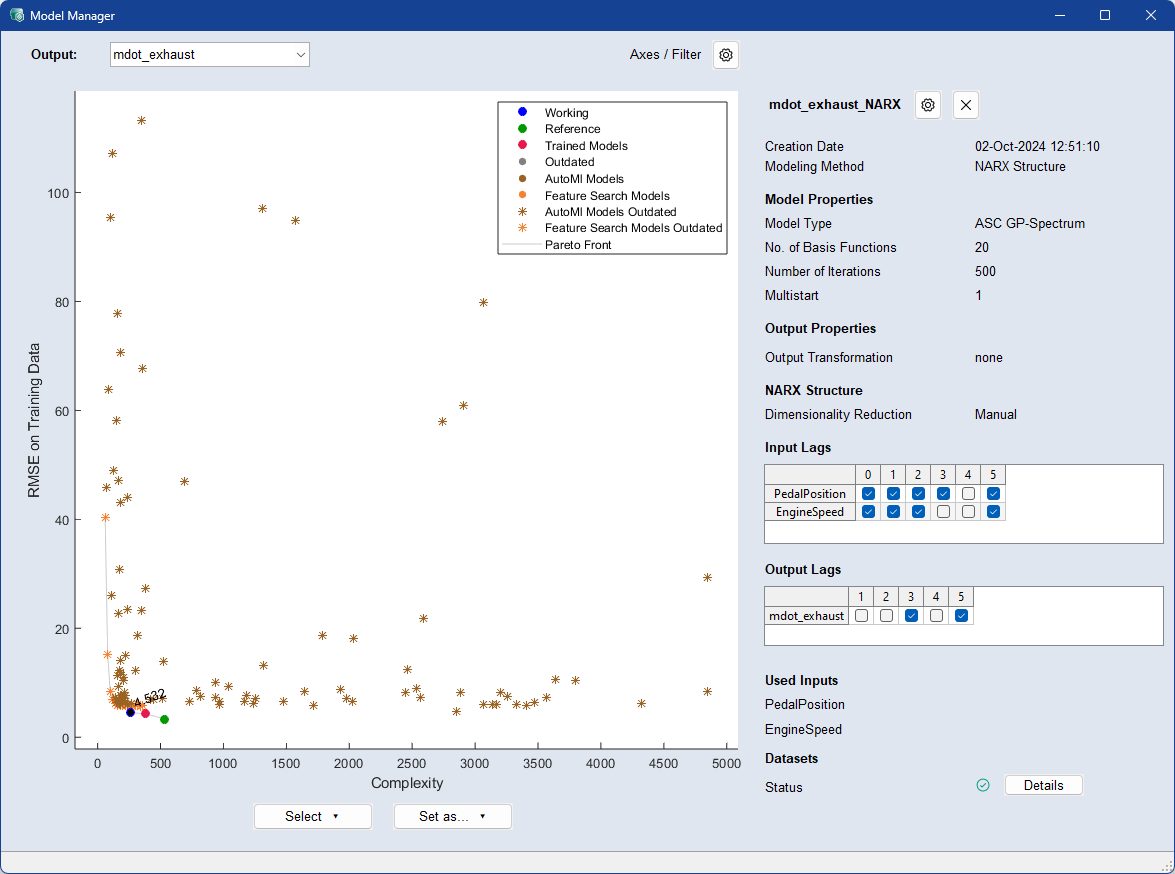
Task: Click the Model Manager title bar icon
Action: coord(17,15)
